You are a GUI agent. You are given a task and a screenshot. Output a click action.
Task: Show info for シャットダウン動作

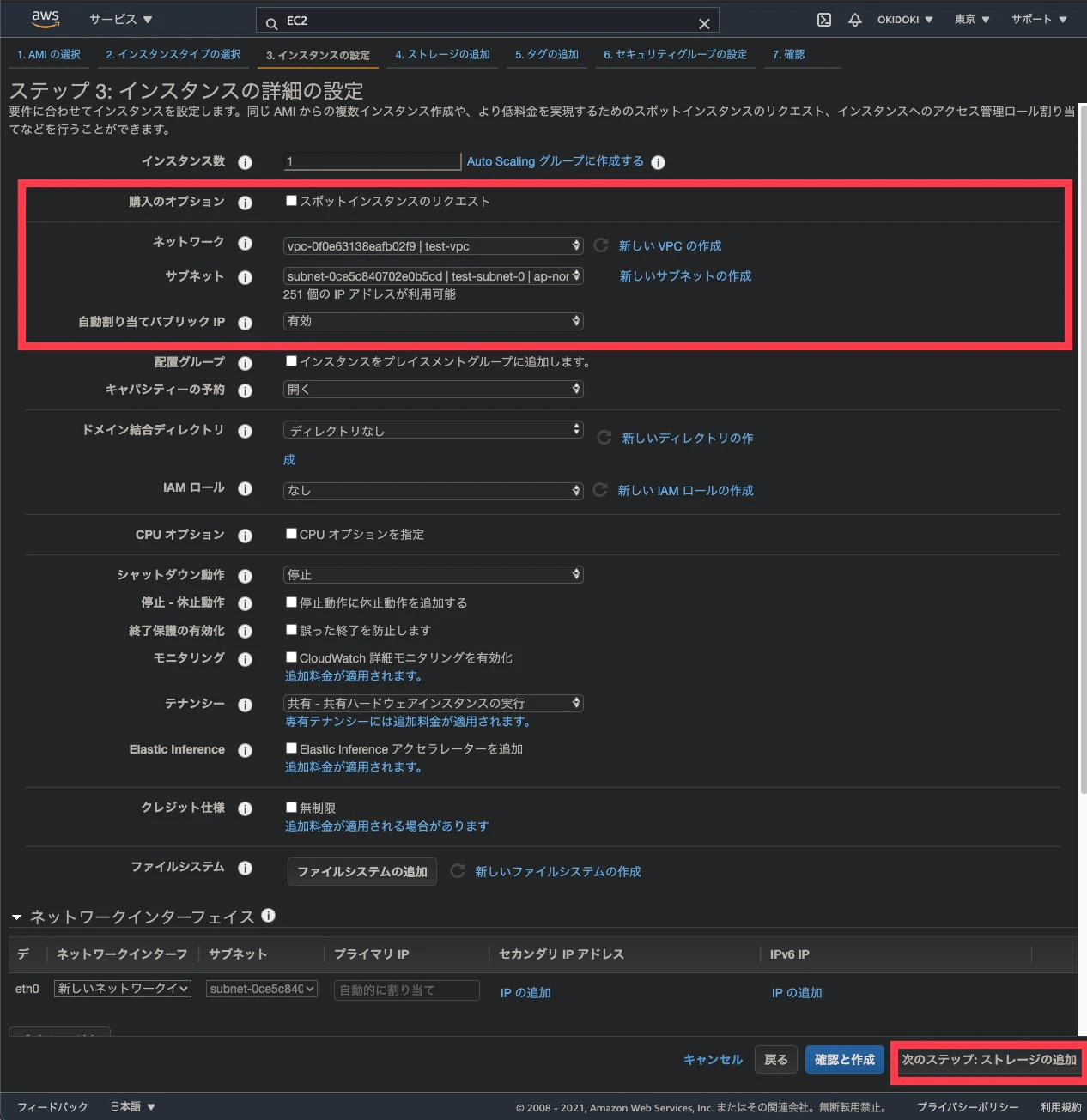(245, 576)
